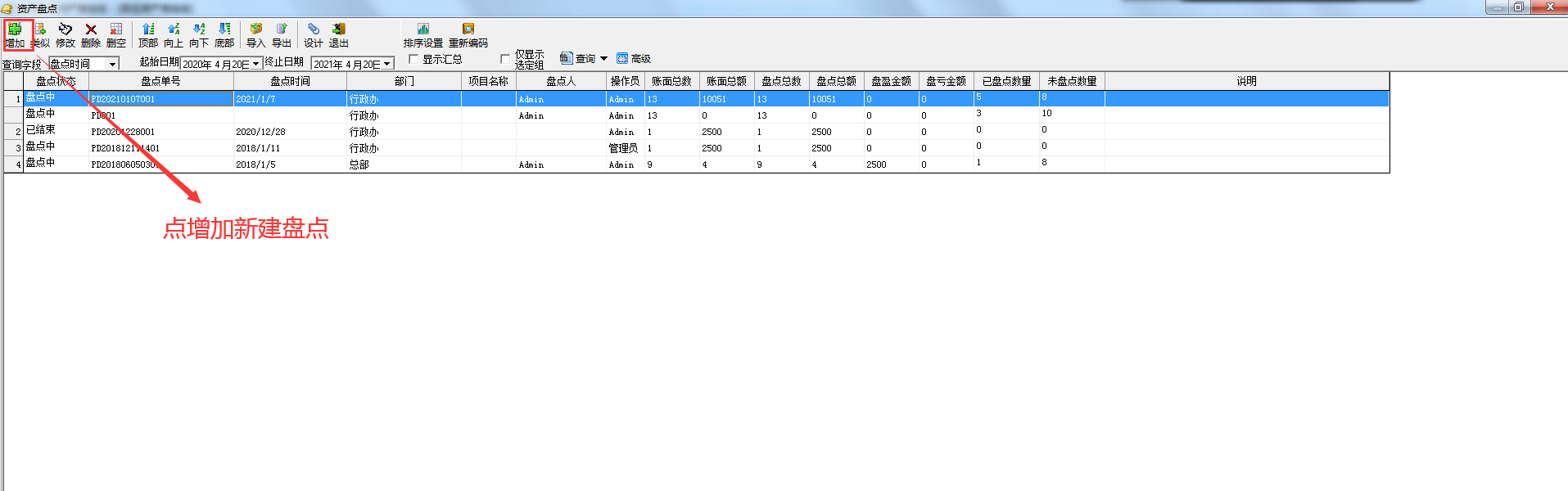Click the 导入 (Import) toolbar icon
The height and width of the screenshot is (491, 1568).
256,30
